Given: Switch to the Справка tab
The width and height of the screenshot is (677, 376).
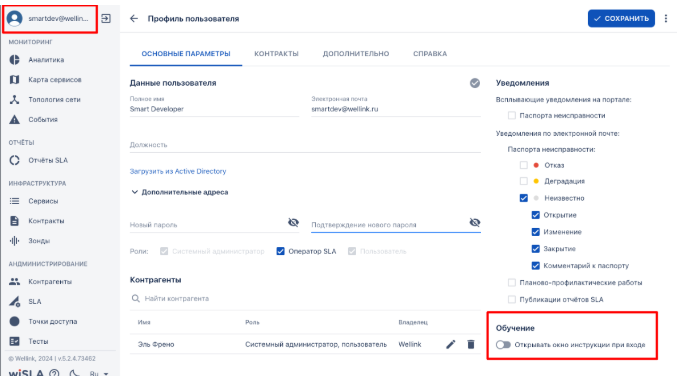Looking at the screenshot, I should [430, 54].
